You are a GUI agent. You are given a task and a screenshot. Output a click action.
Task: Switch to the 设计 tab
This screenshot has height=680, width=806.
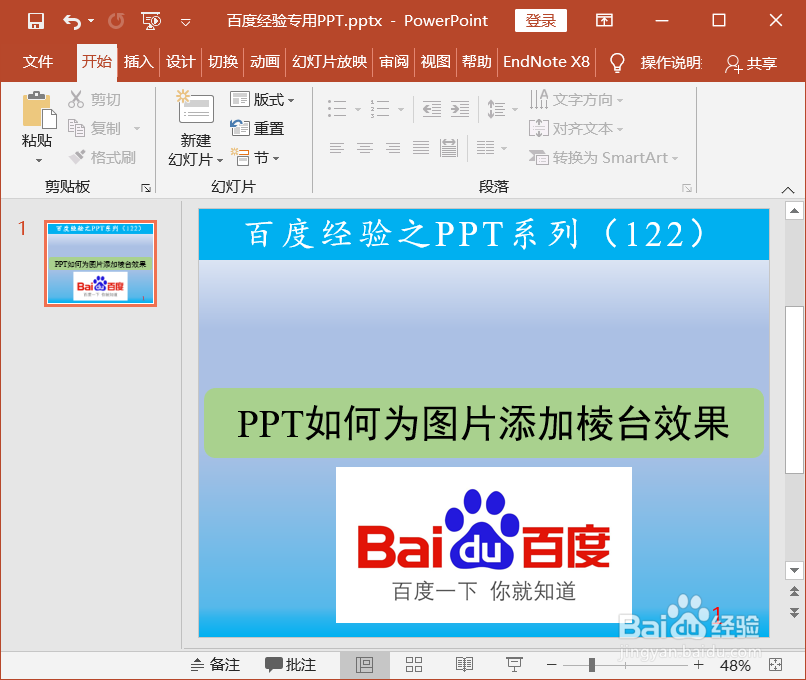[x=180, y=62]
